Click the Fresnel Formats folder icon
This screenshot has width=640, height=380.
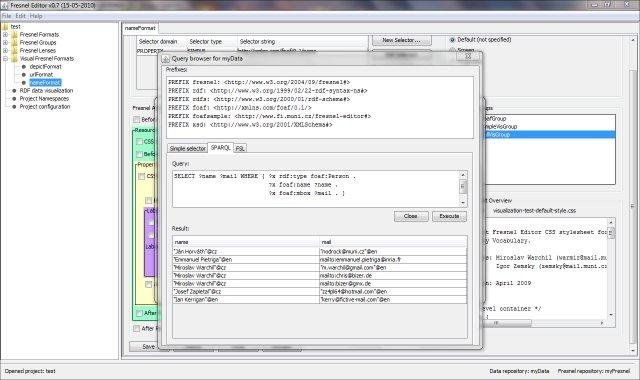point(15,35)
